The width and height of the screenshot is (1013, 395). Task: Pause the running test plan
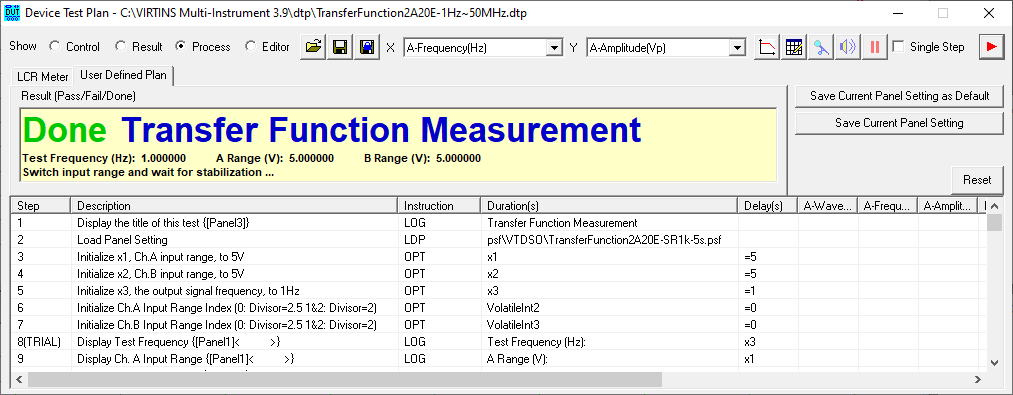coord(875,47)
